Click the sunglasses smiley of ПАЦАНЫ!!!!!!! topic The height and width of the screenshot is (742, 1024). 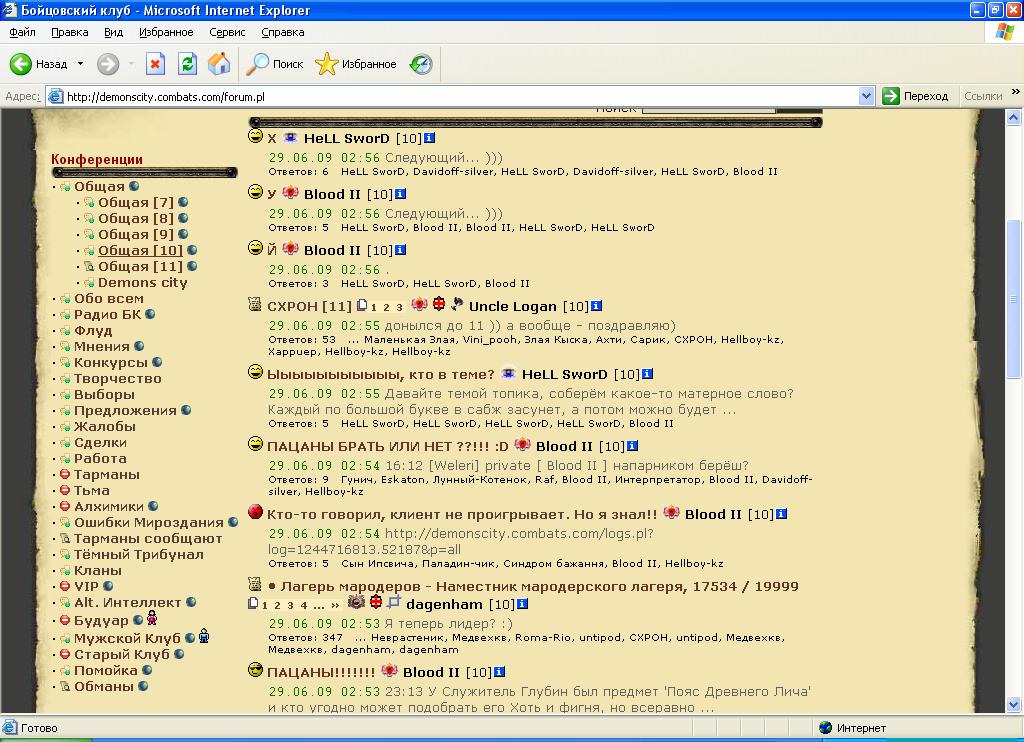pos(255,669)
